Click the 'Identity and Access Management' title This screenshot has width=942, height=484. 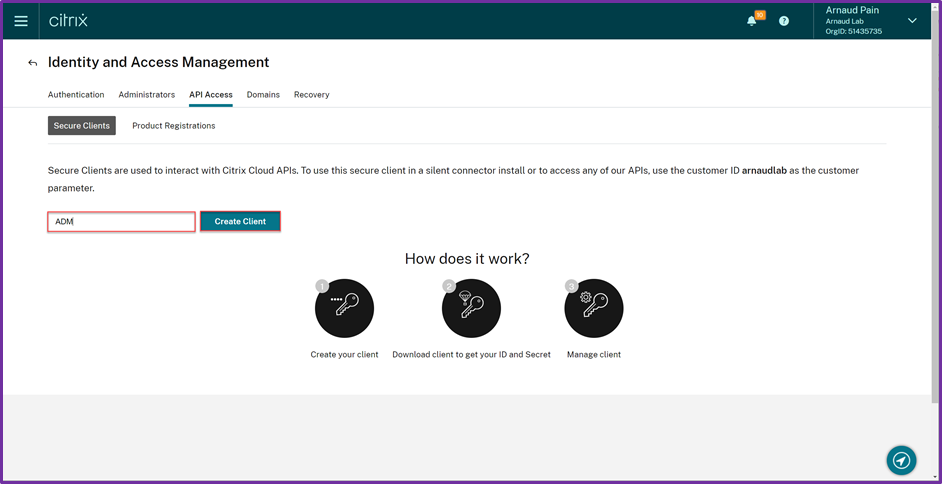159,62
